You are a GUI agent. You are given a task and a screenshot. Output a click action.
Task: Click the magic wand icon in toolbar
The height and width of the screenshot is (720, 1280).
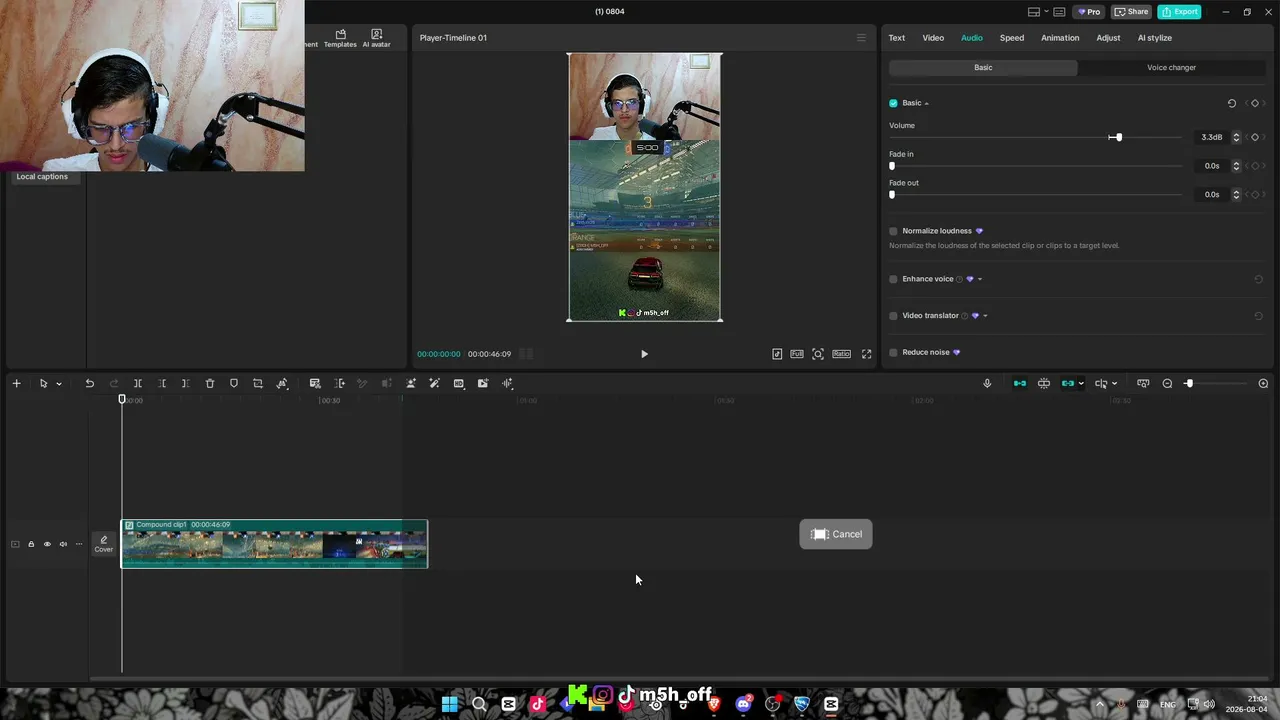click(434, 383)
